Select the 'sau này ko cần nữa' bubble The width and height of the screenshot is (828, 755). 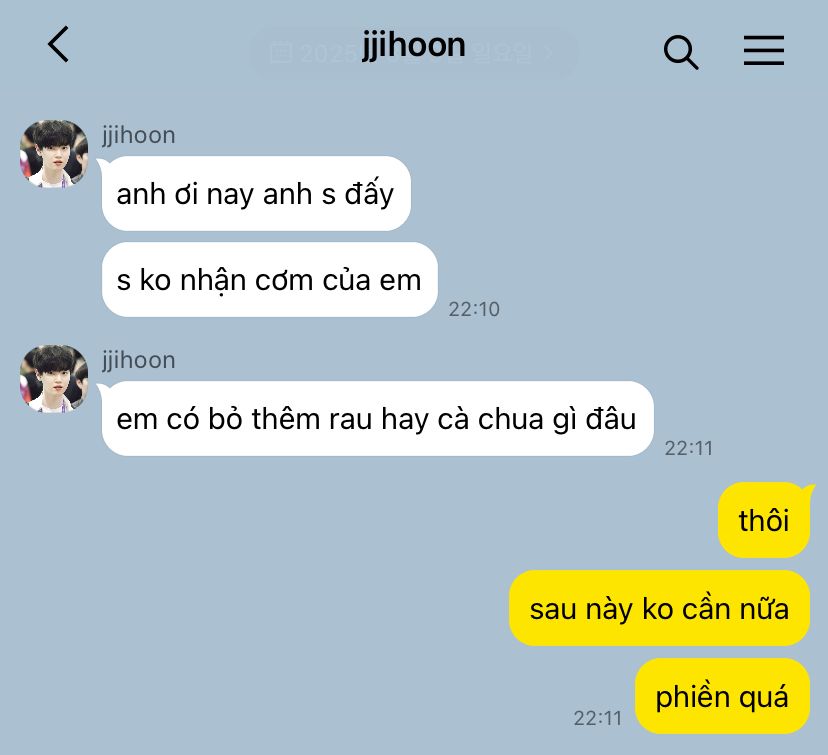(660, 608)
